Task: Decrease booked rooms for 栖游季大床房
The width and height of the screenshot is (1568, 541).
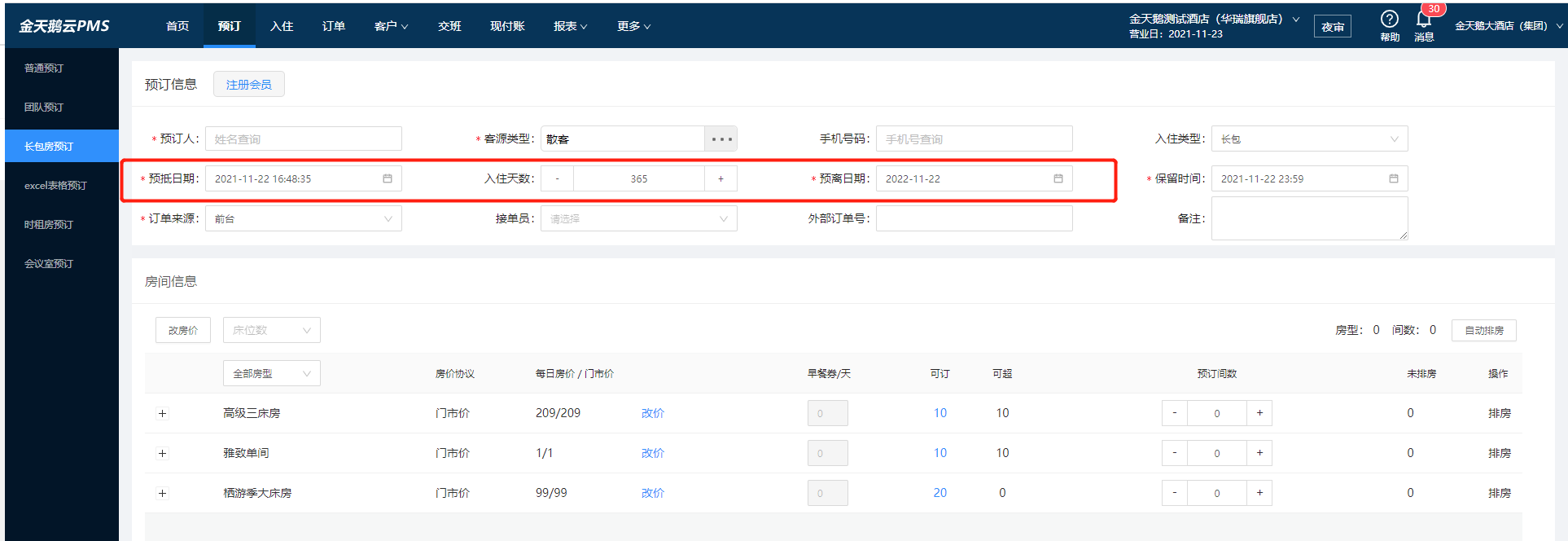Action: tap(1175, 493)
